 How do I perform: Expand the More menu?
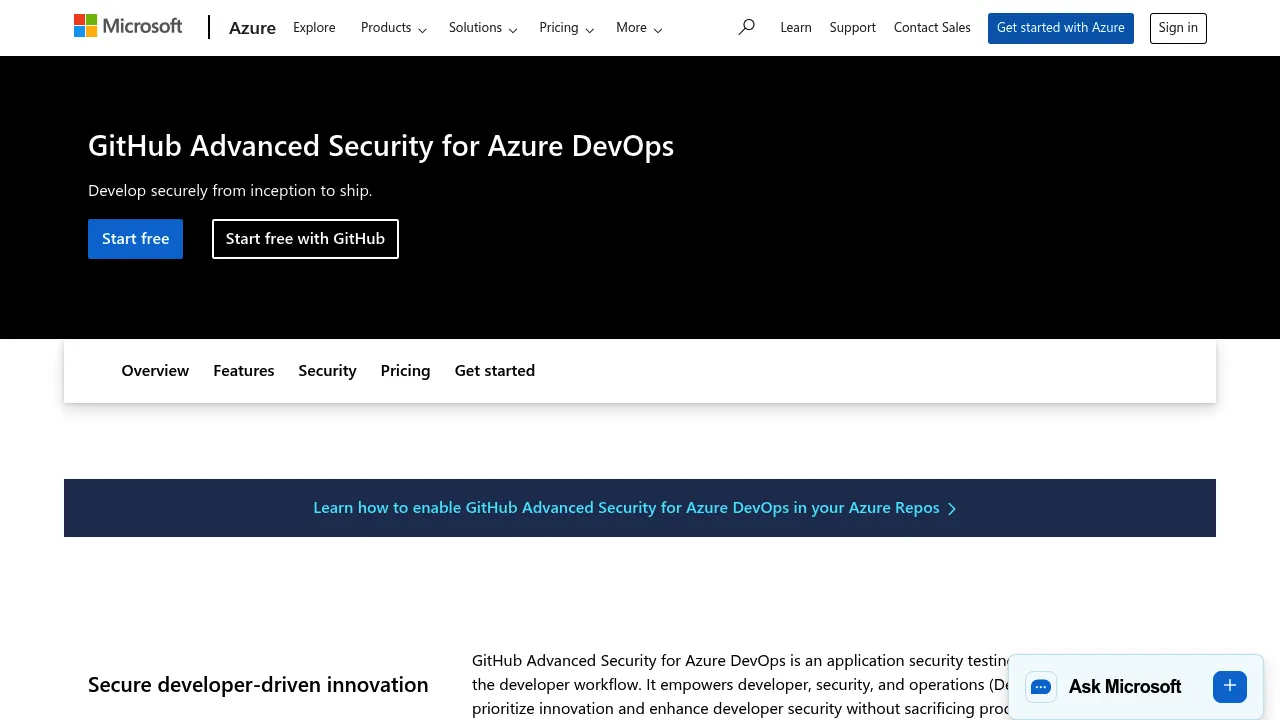coord(639,28)
